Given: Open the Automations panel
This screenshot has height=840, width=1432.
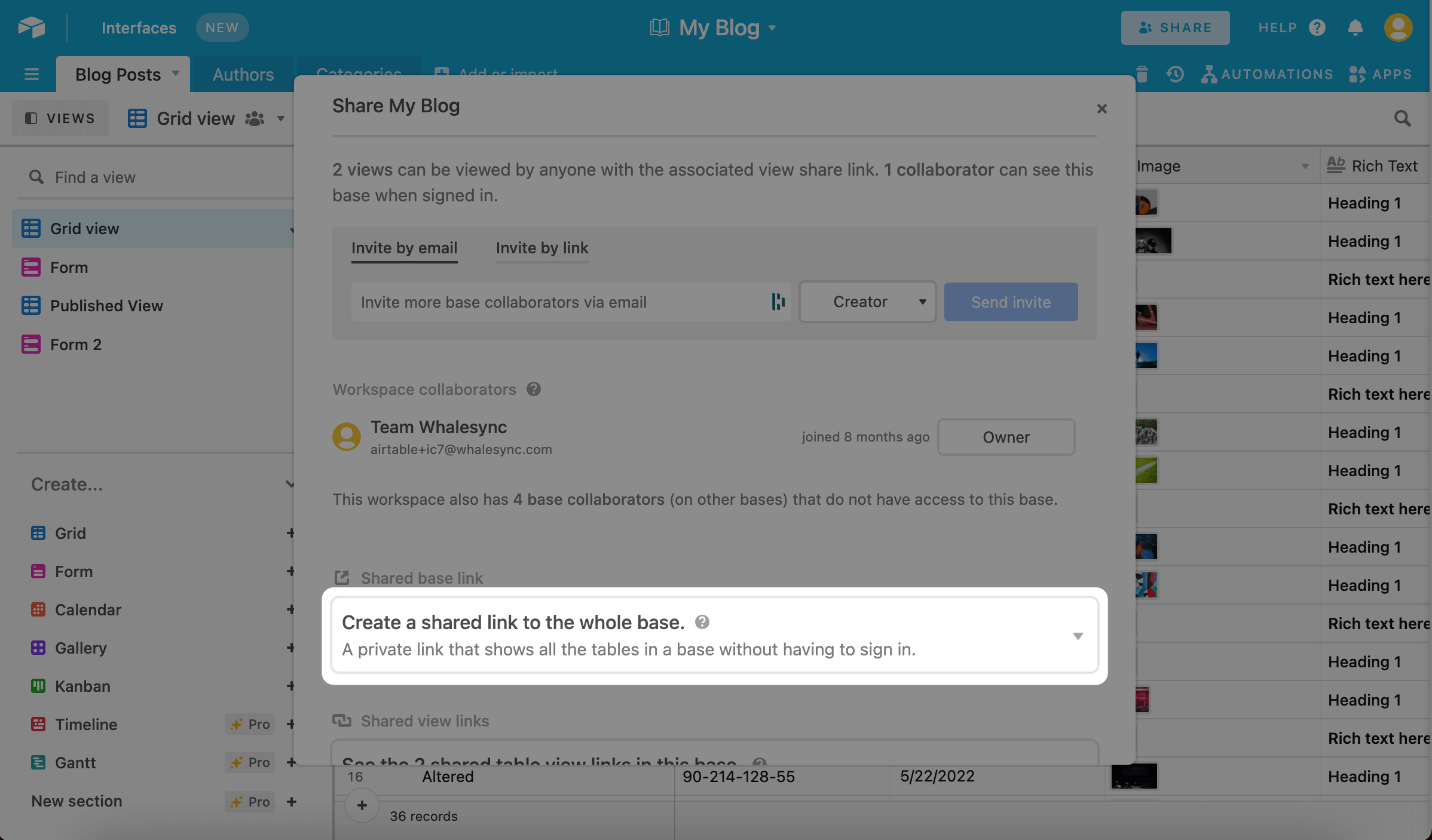Looking at the screenshot, I should click(1268, 73).
